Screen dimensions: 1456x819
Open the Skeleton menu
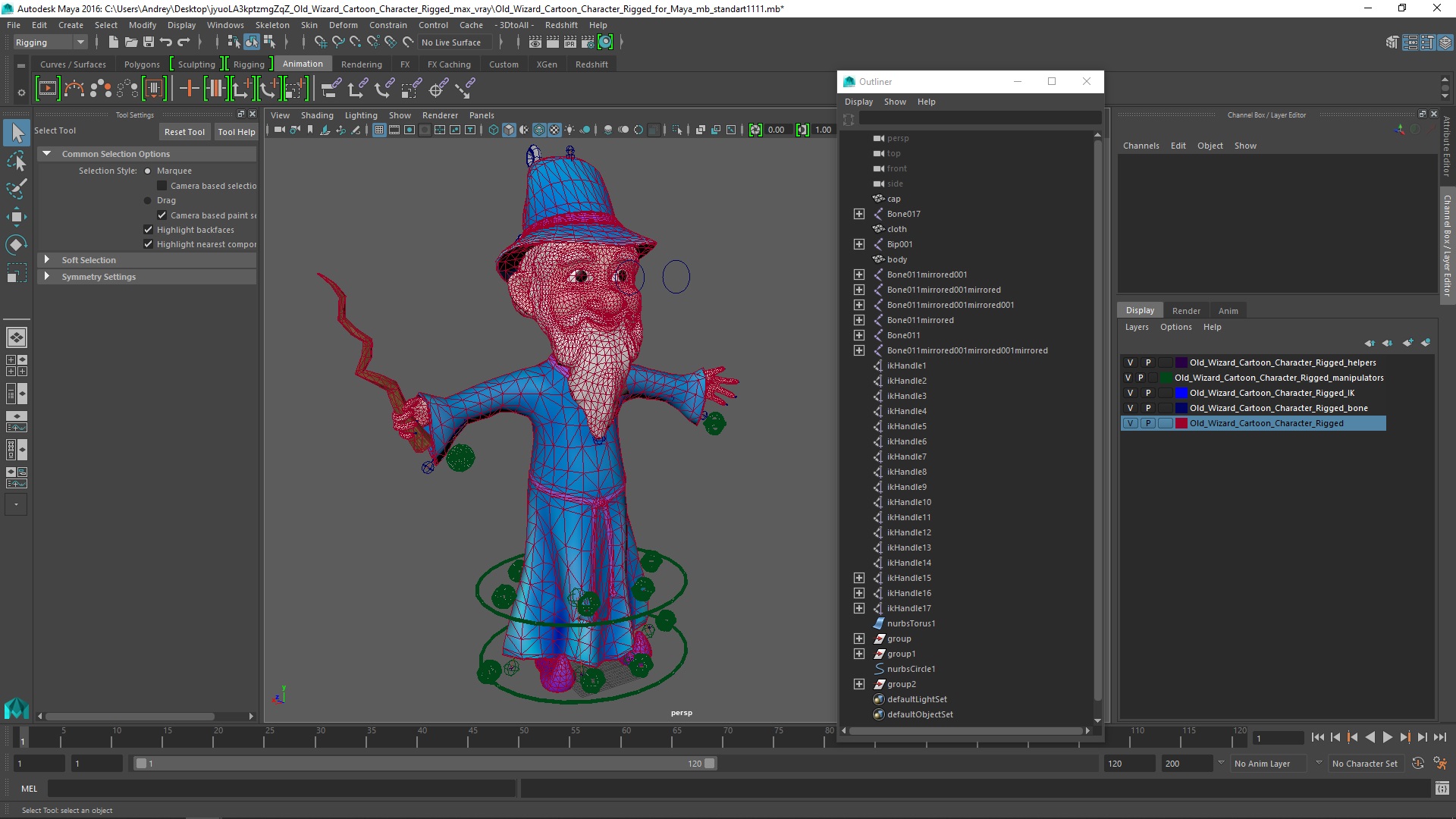271,25
